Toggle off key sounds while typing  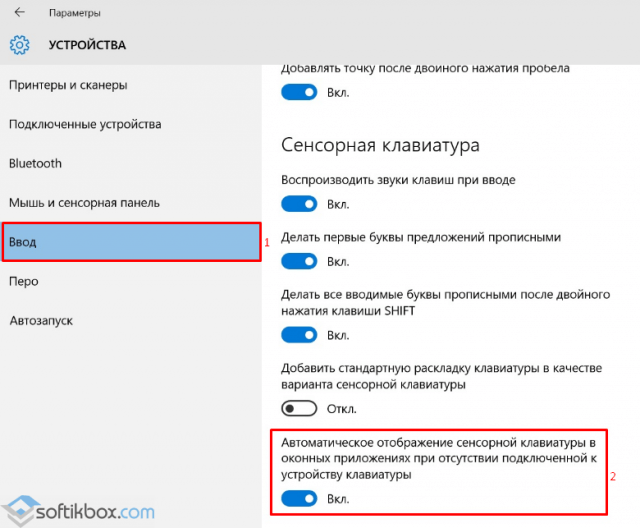[x=299, y=204]
